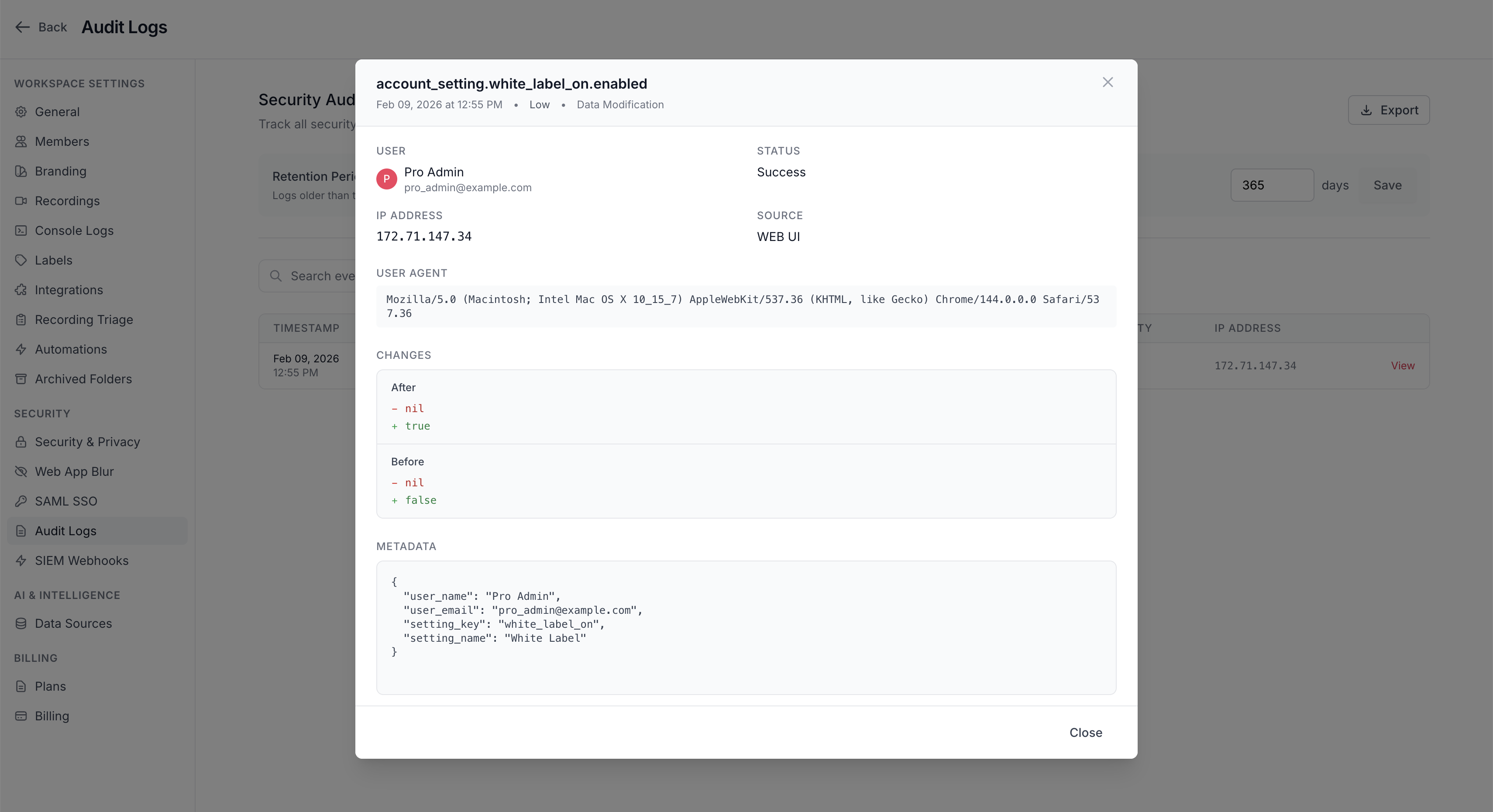The height and width of the screenshot is (812, 1493).
Task: Select the Labels tag icon
Action: click(21, 260)
